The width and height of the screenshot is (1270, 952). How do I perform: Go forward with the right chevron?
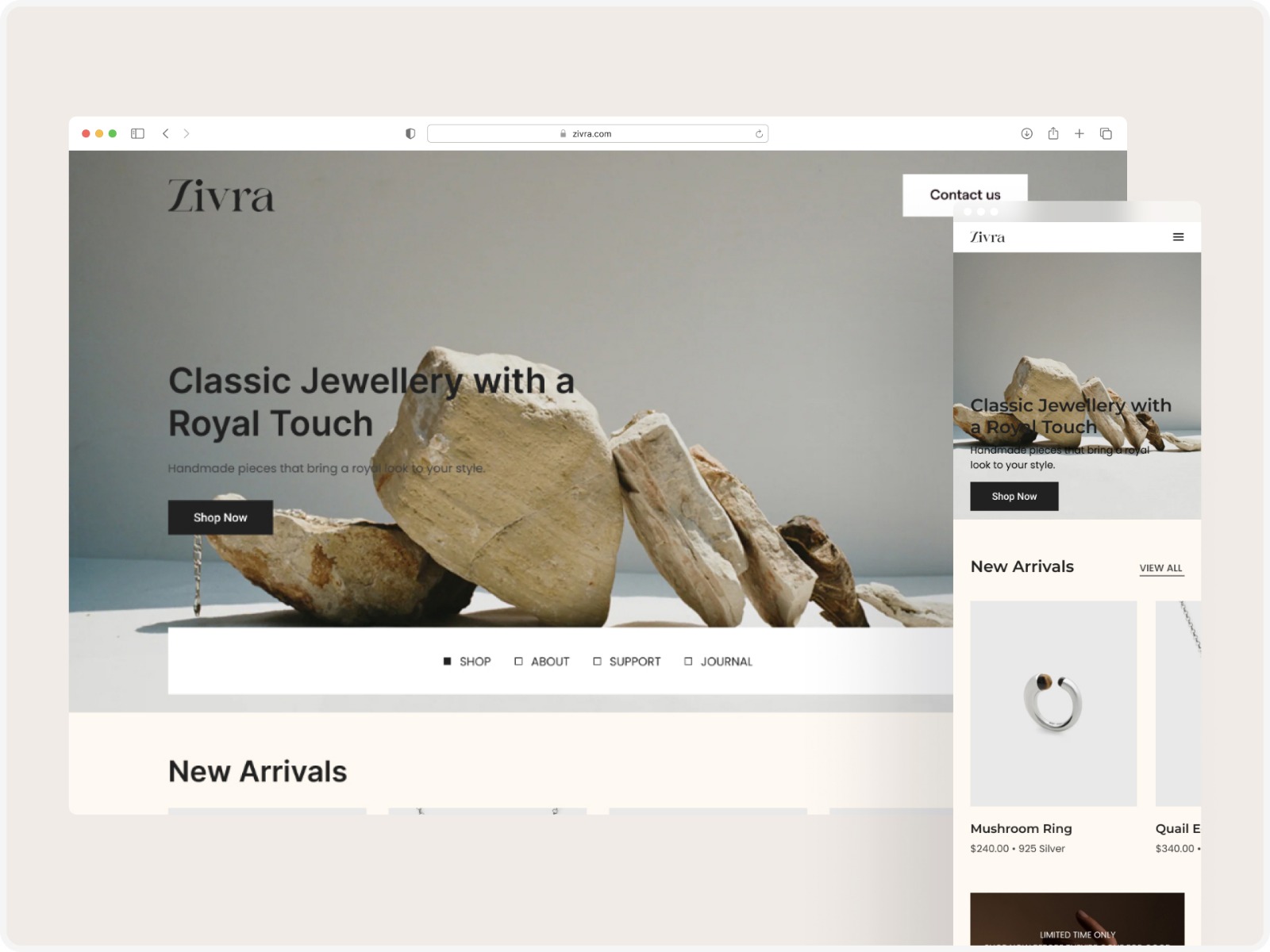click(x=187, y=133)
